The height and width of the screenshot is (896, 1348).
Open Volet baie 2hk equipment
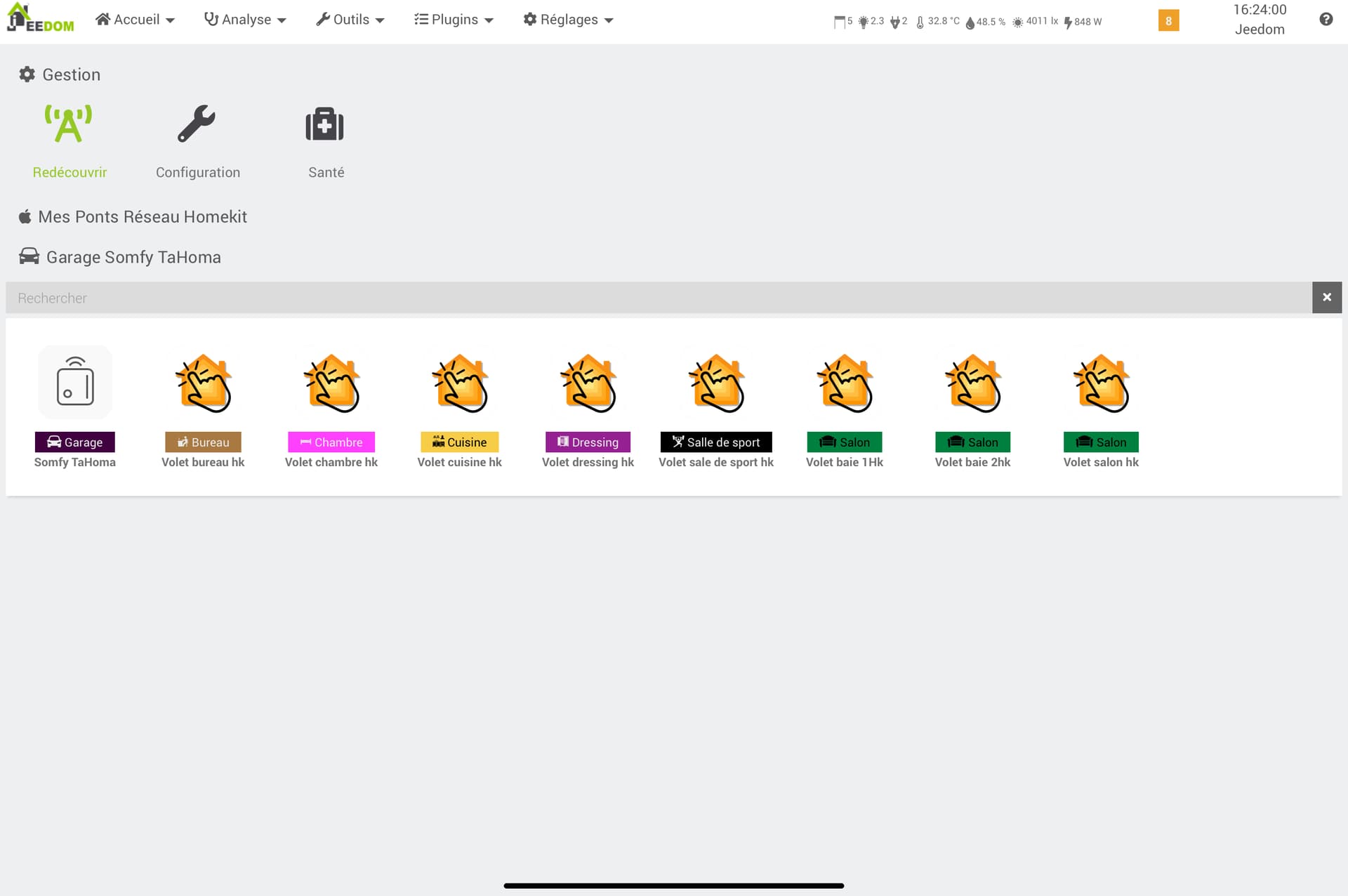pos(972,383)
